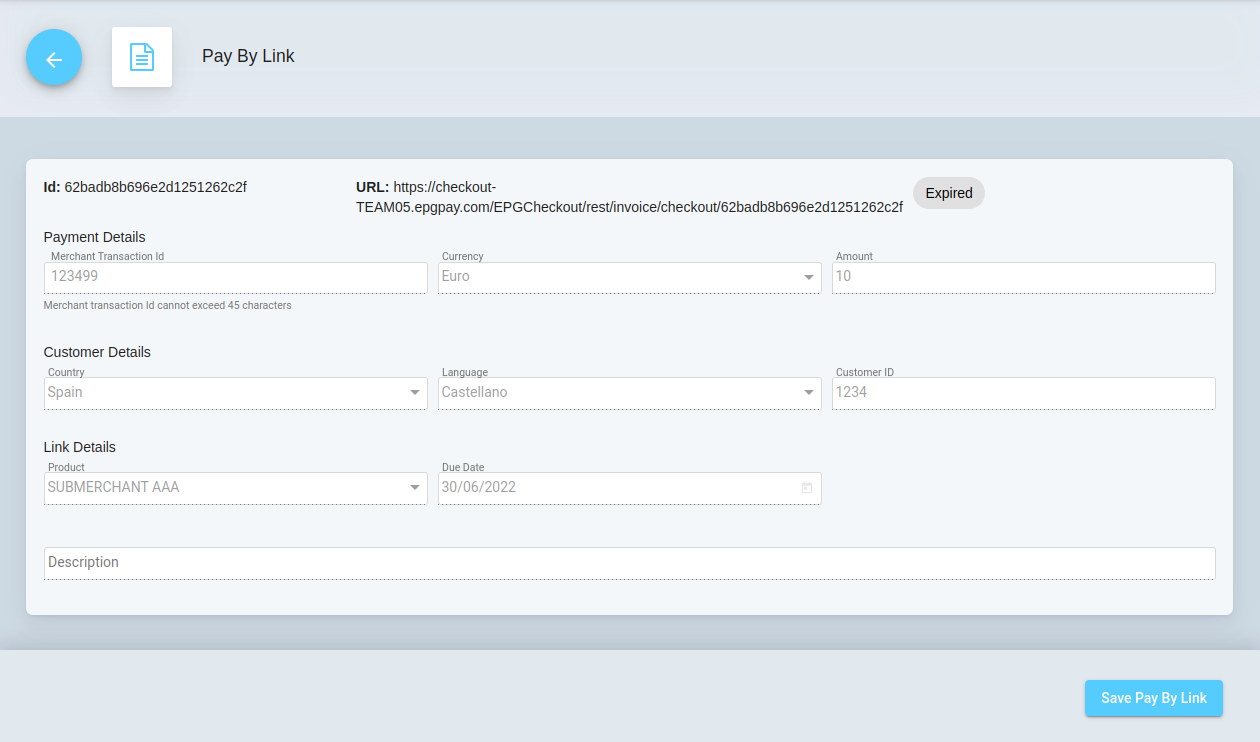Expand the Language dropdown showing Castellano

(808, 393)
